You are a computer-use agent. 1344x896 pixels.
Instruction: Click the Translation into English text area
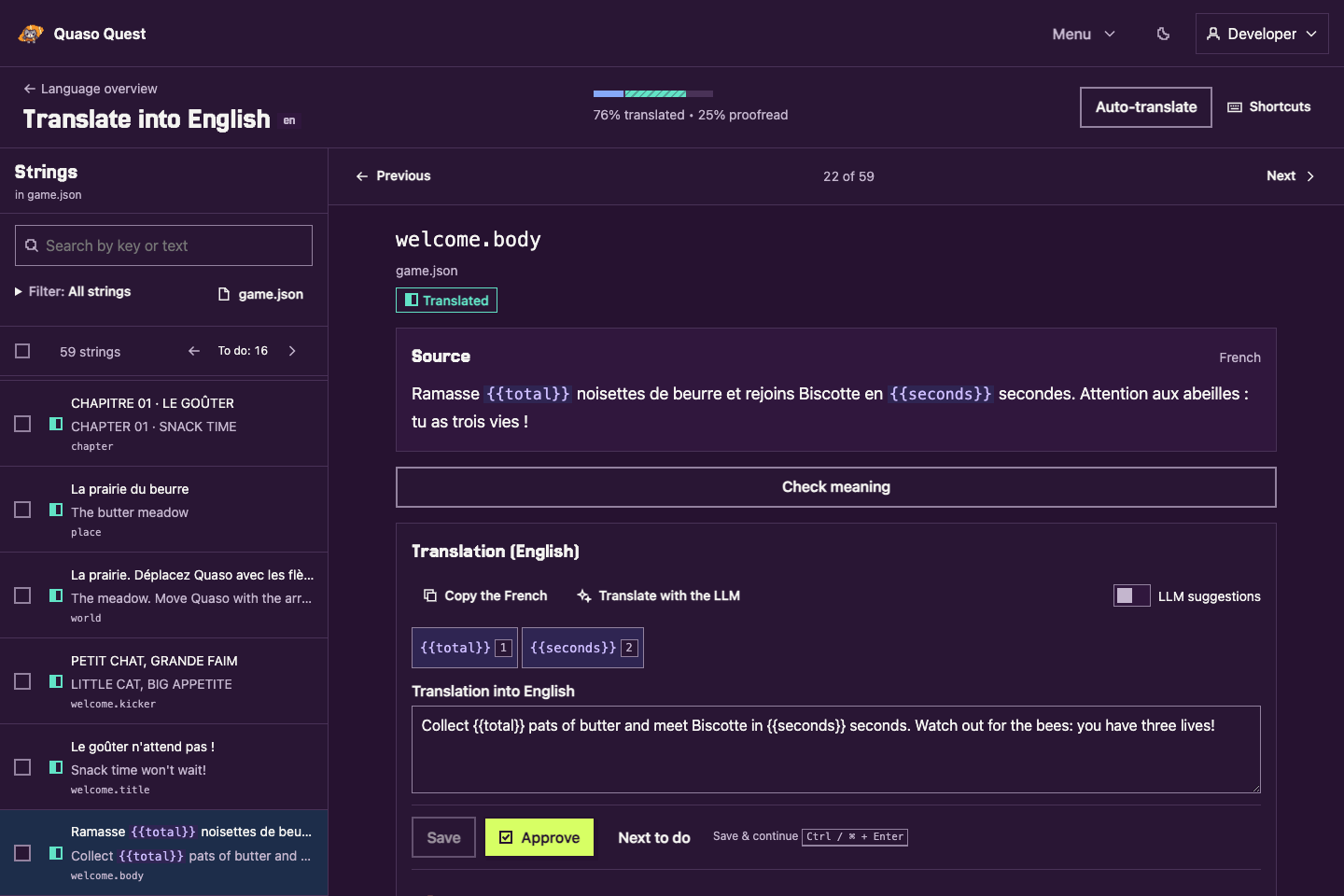tap(836, 749)
